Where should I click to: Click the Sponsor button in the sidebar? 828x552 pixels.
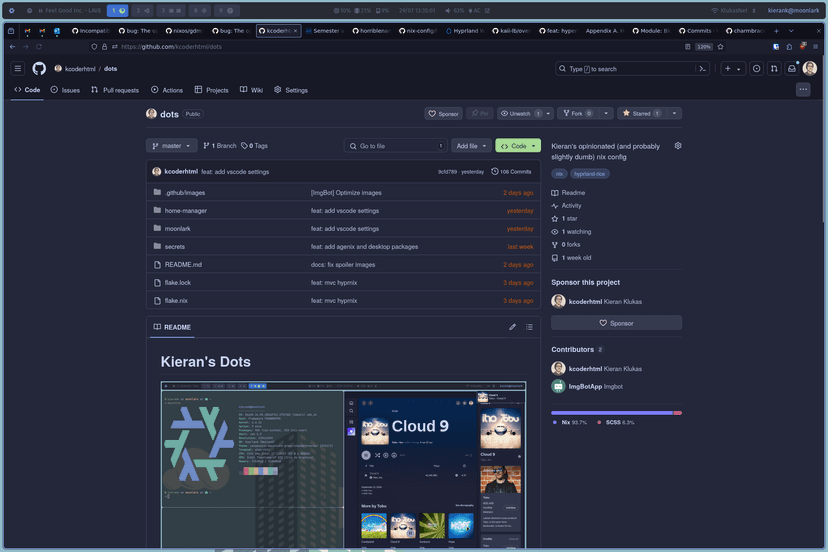616,323
